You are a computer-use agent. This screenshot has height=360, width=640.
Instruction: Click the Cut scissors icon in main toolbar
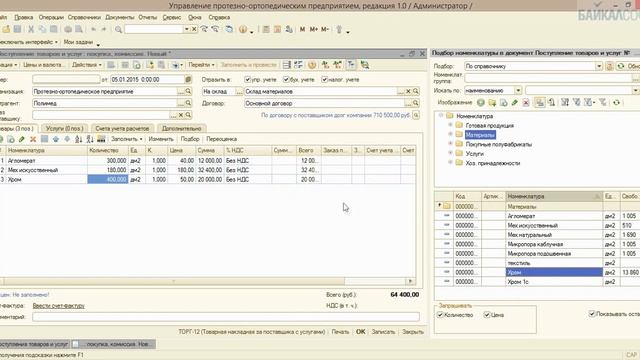point(31,29)
